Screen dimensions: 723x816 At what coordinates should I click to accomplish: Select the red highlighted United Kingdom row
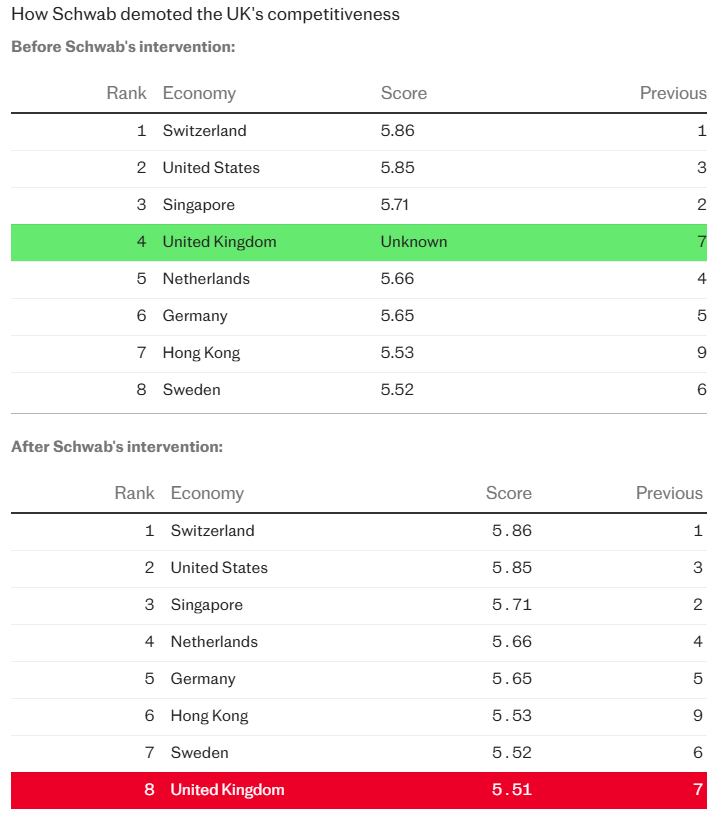point(359,790)
